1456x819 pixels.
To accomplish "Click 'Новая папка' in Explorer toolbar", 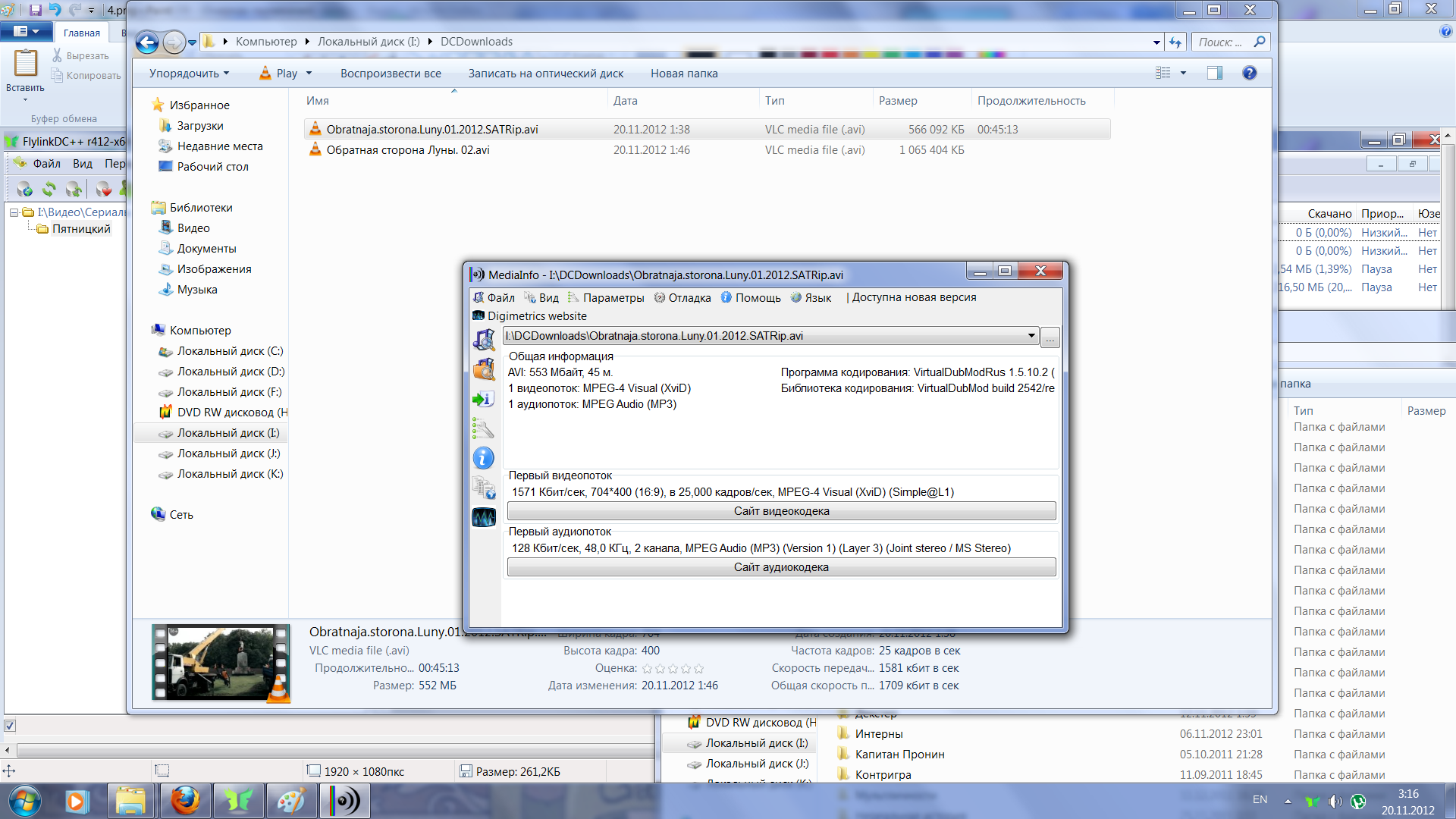I will [684, 74].
